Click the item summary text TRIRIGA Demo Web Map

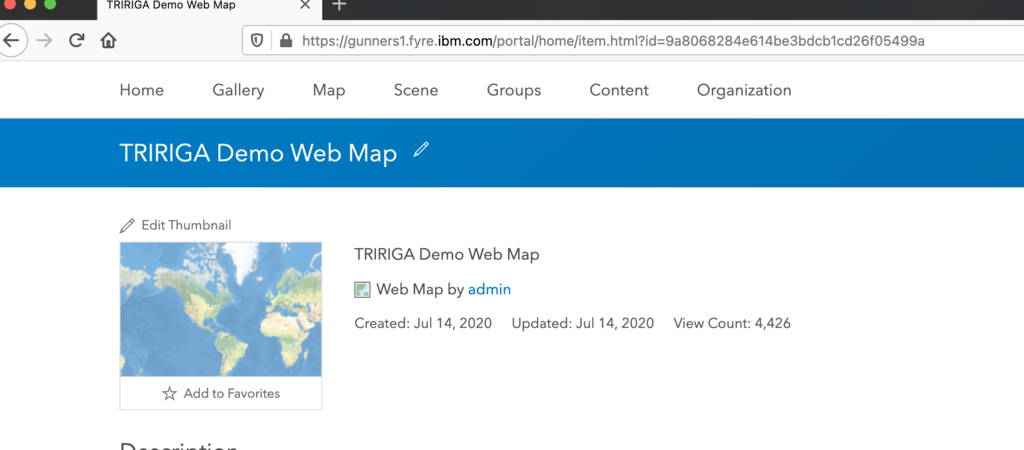click(x=447, y=254)
